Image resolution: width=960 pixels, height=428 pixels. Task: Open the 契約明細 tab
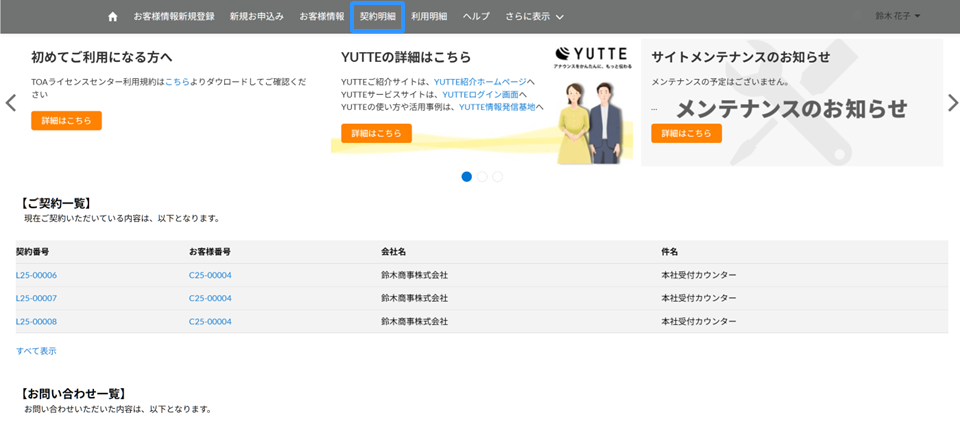[377, 17]
